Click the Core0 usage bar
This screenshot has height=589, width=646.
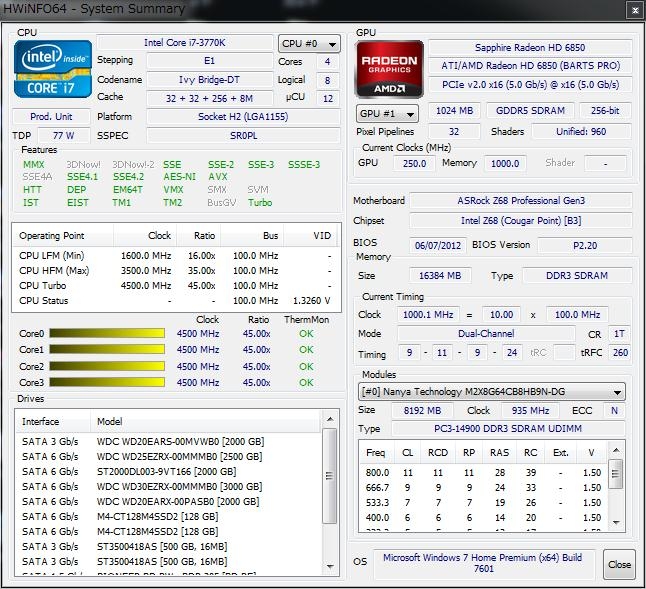(x=106, y=334)
